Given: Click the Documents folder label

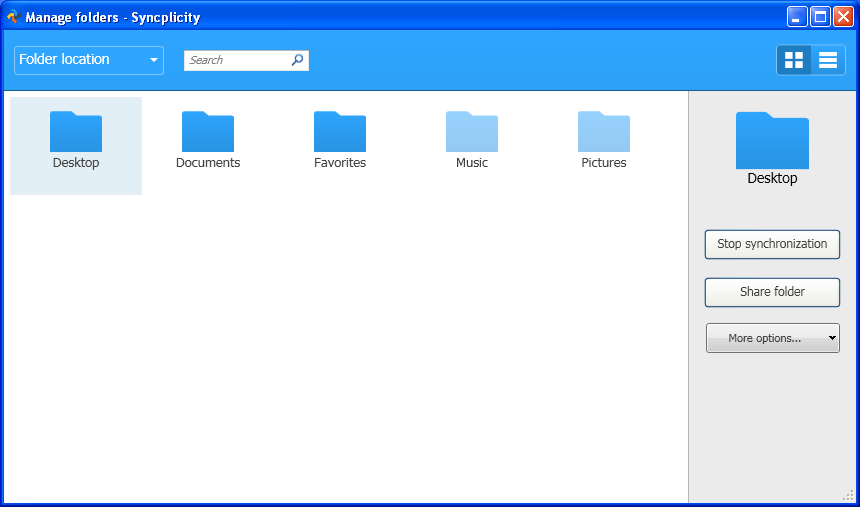Looking at the screenshot, I should 208,163.
